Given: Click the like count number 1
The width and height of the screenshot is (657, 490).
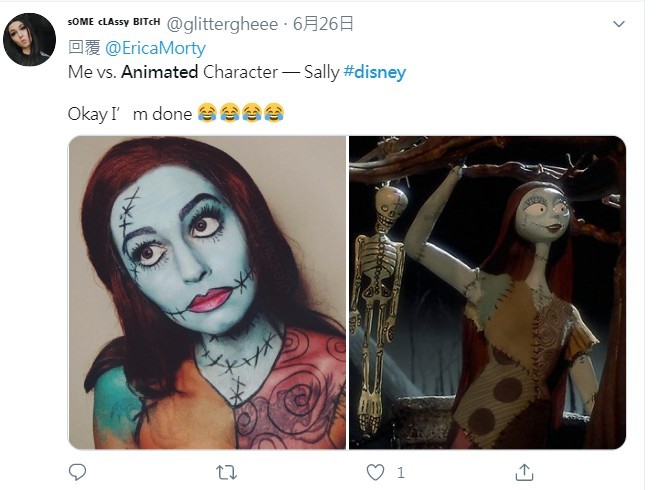Looking at the screenshot, I should (401, 471).
